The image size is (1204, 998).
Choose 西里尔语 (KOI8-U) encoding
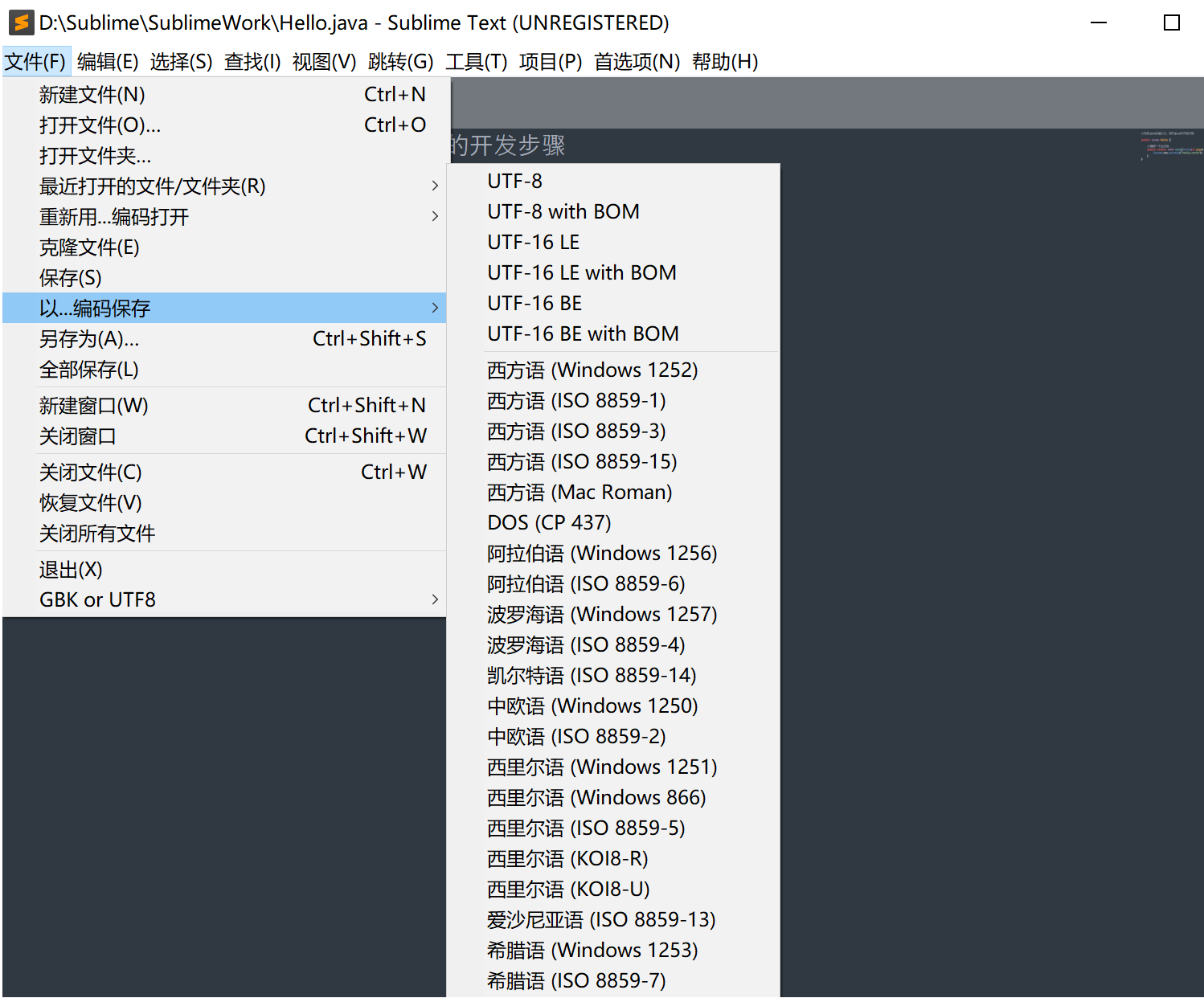613,890
